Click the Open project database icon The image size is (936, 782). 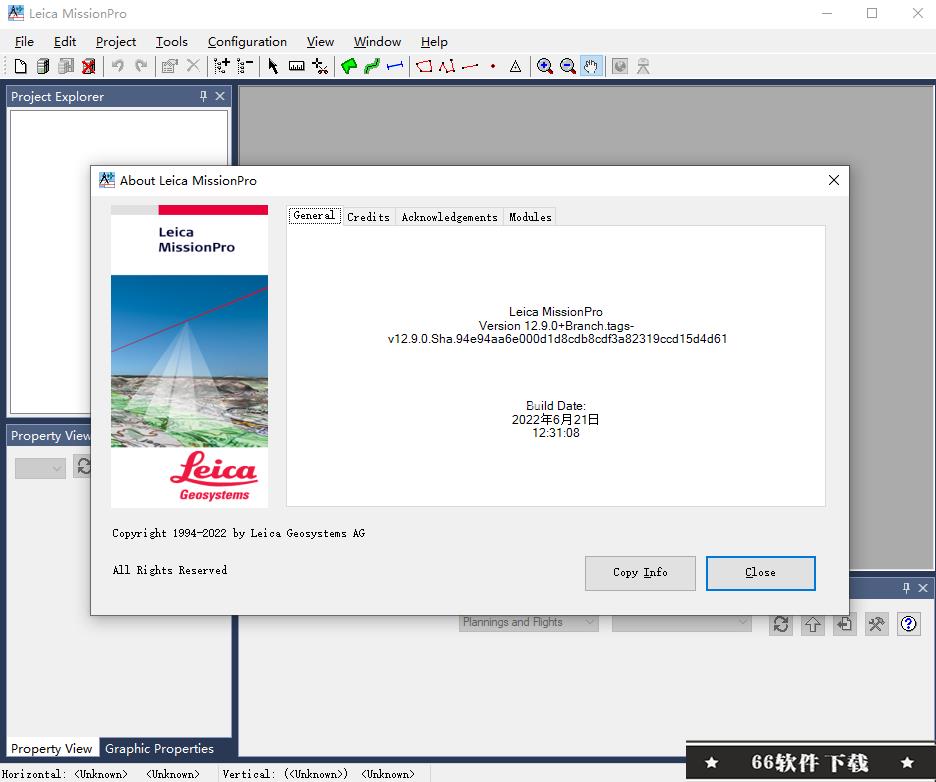pos(43,66)
